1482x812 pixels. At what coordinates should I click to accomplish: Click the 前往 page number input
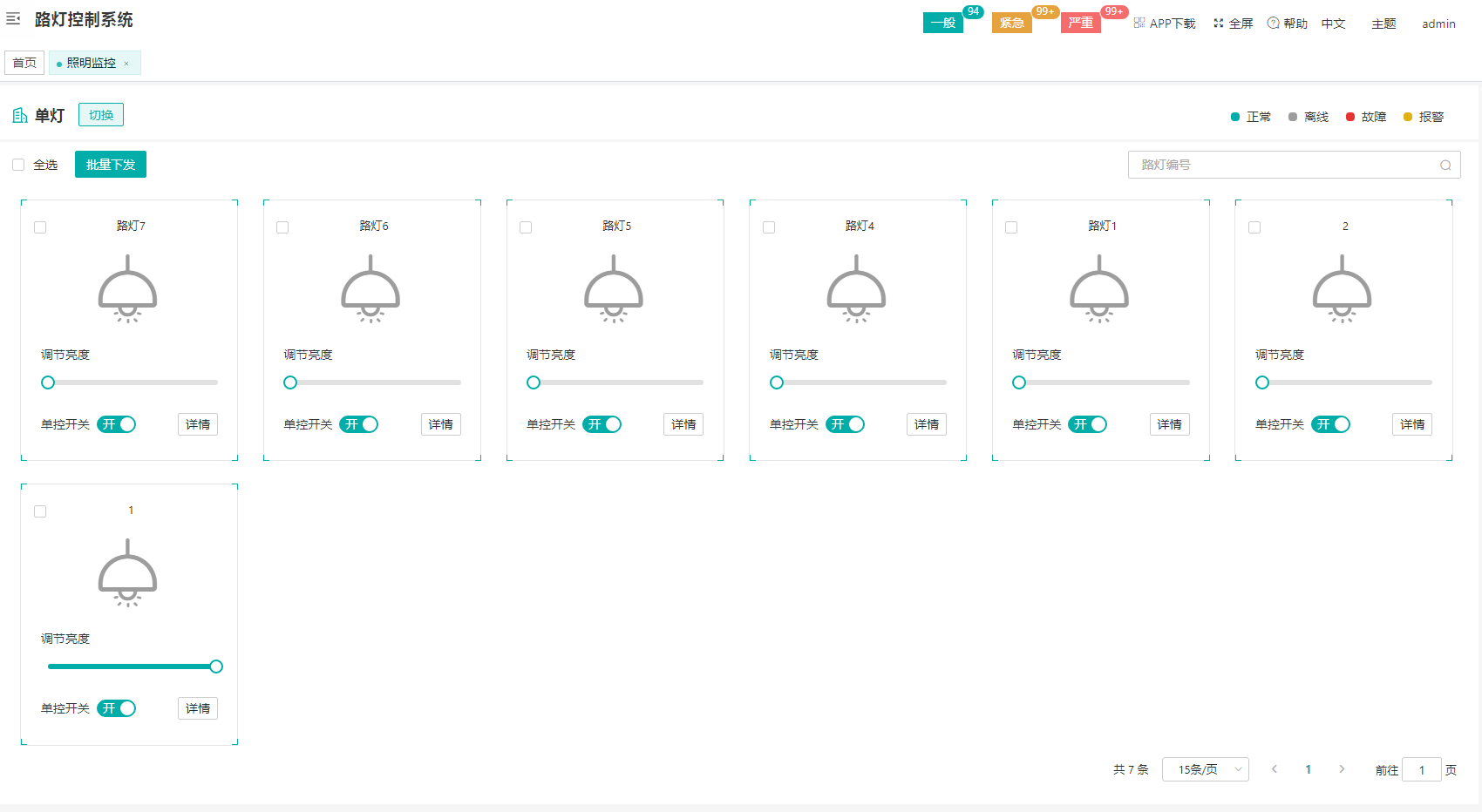1422,769
